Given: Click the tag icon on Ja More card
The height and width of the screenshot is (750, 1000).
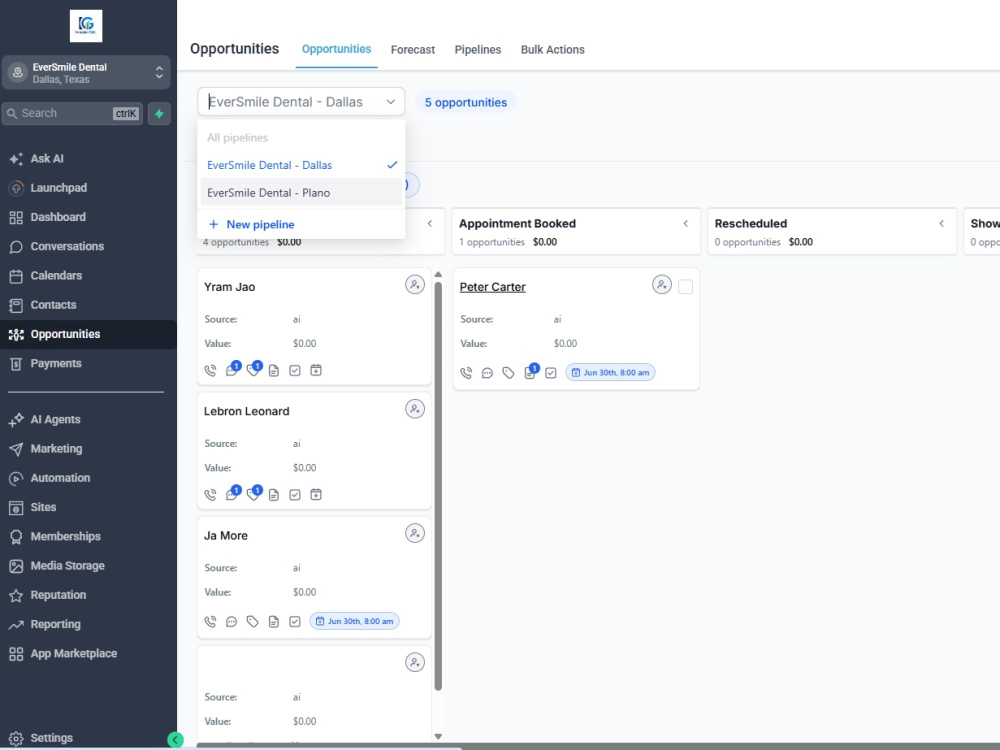Looking at the screenshot, I should click(253, 621).
